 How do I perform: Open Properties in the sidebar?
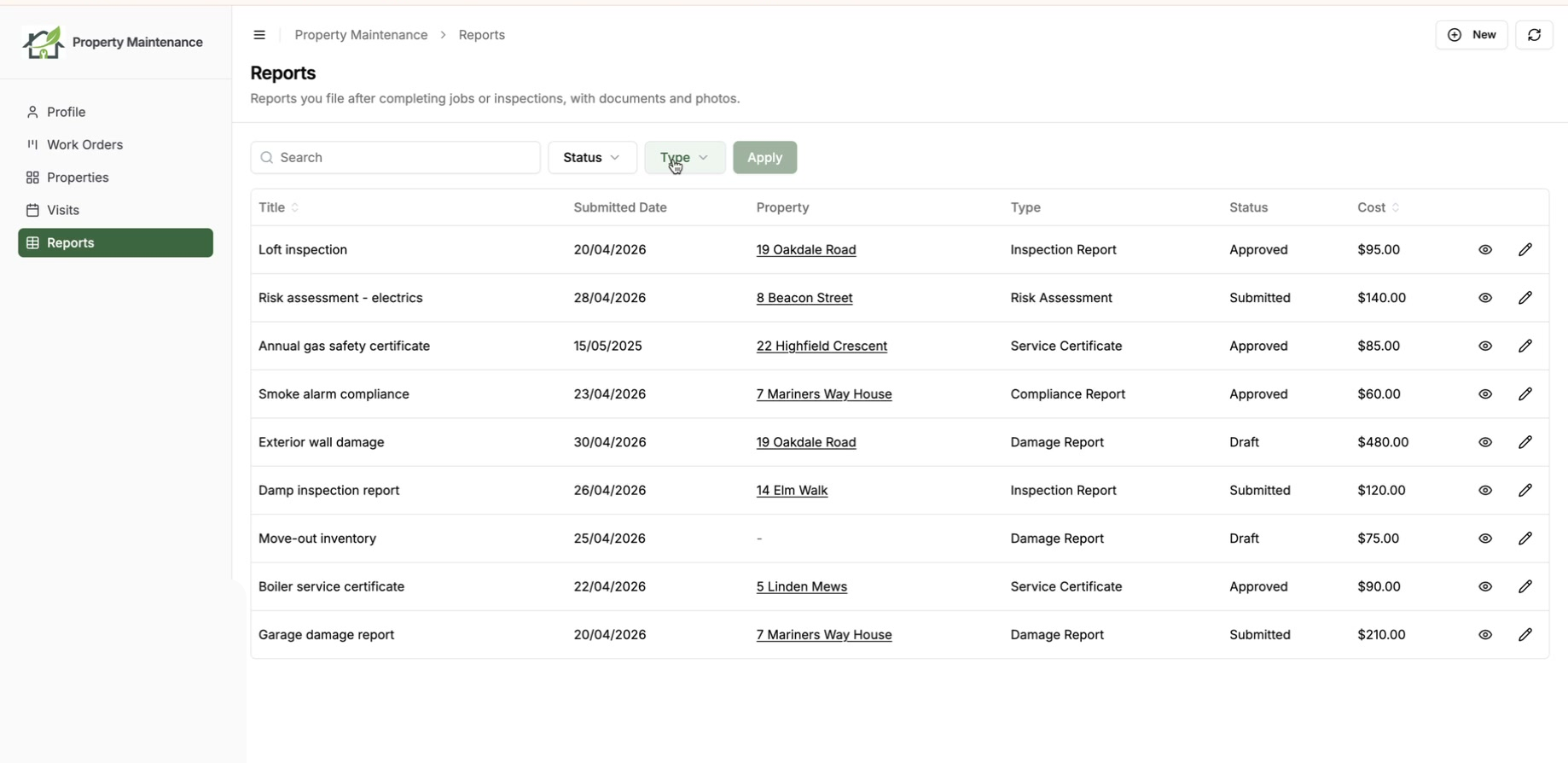115,178
